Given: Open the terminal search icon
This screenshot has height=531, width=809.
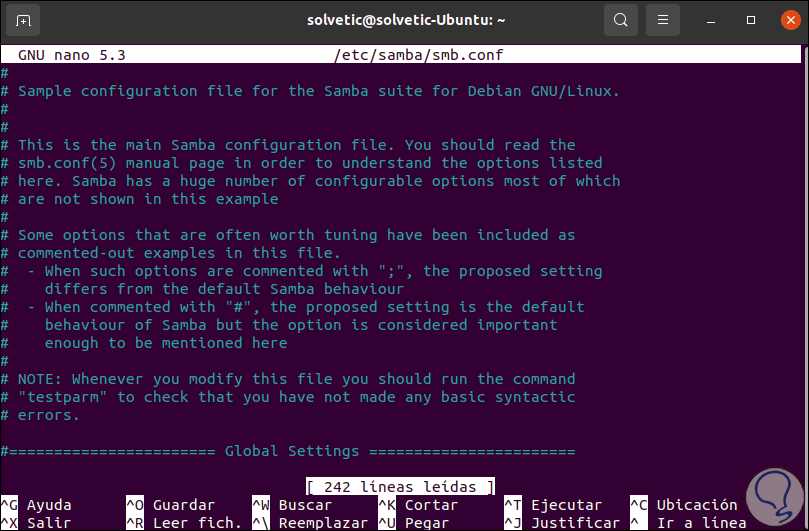Looking at the screenshot, I should point(621,20).
